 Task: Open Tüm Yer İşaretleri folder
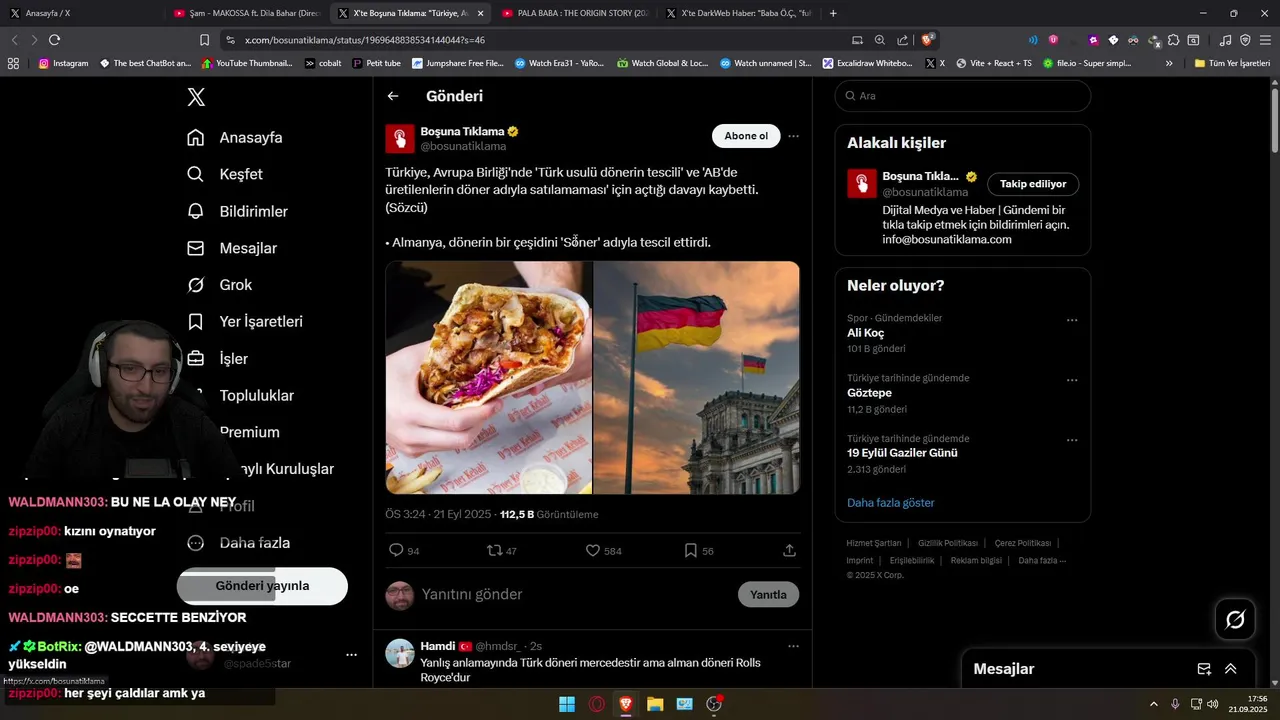(1232, 63)
